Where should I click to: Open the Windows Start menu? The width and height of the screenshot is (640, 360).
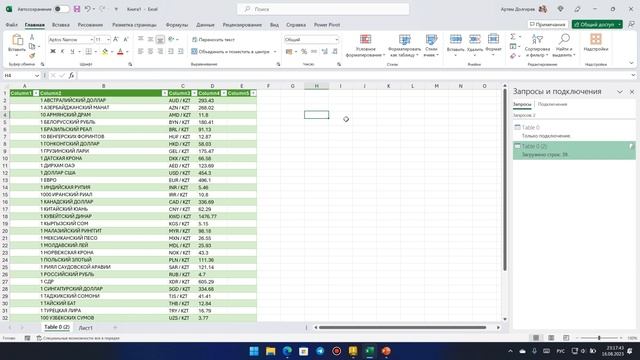pos(254,351)
